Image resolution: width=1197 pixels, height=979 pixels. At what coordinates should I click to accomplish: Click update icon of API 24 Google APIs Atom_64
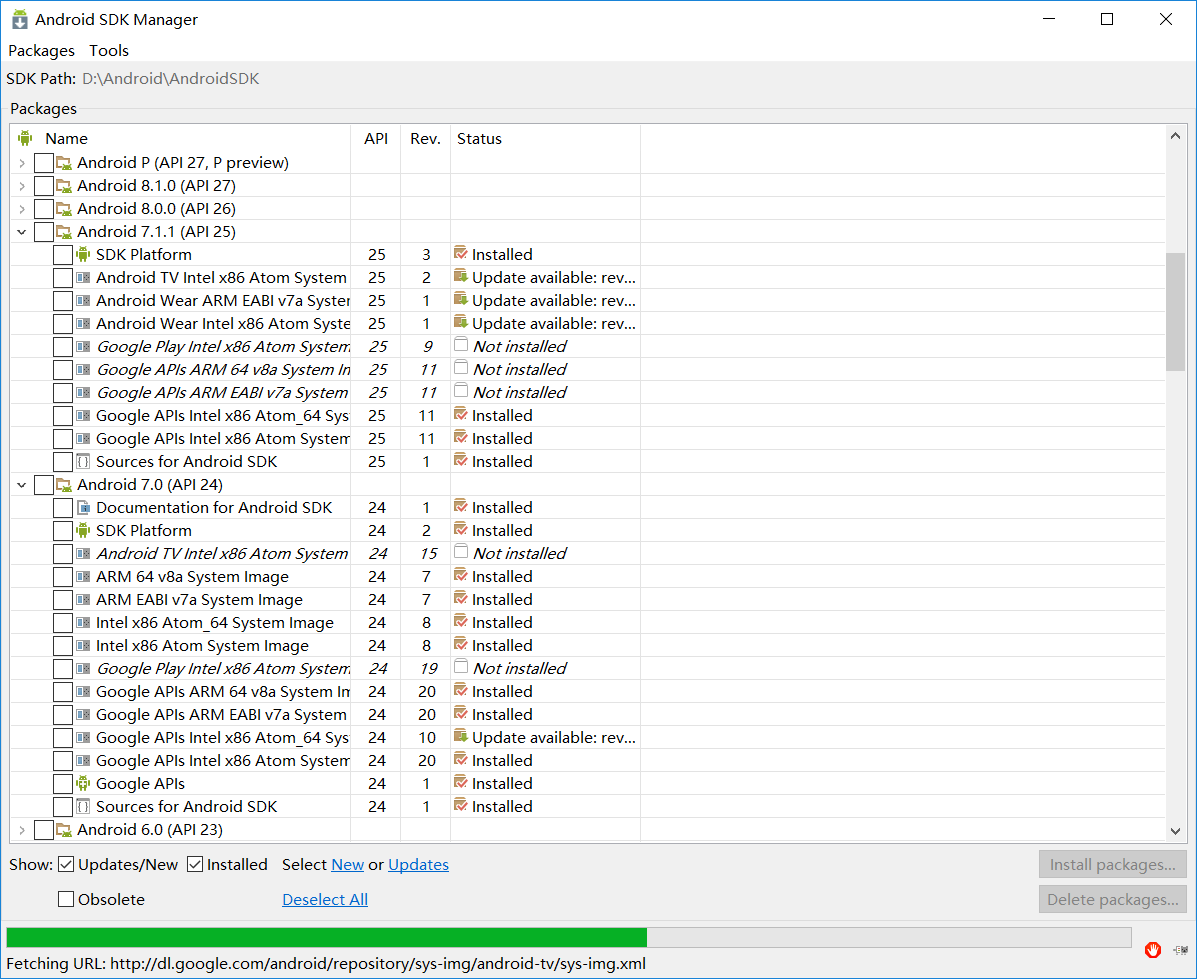[x=460, y=736]
